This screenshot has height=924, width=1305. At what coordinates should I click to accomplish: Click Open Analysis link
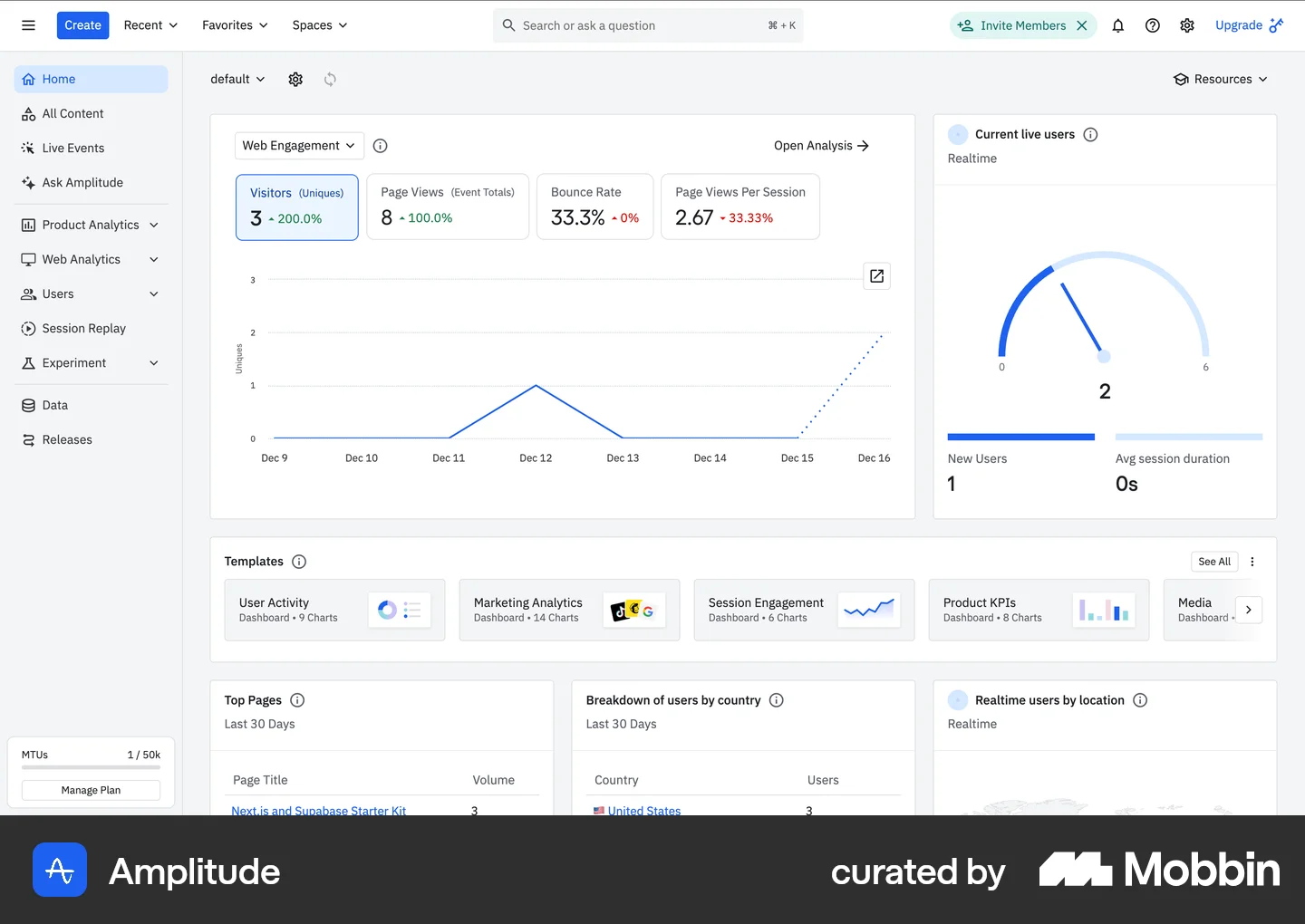tap(821, 146)
